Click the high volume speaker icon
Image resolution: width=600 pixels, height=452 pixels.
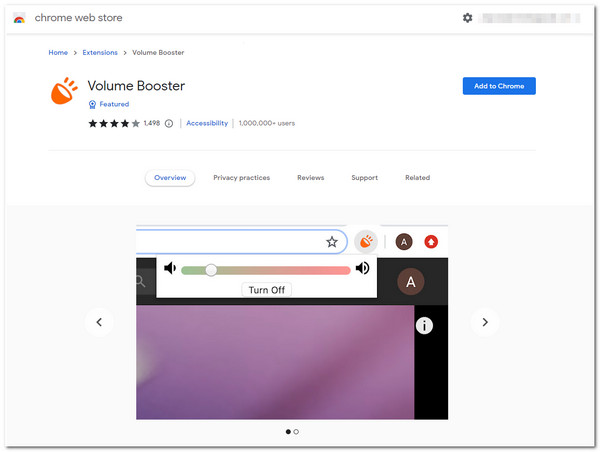(362, 268)
